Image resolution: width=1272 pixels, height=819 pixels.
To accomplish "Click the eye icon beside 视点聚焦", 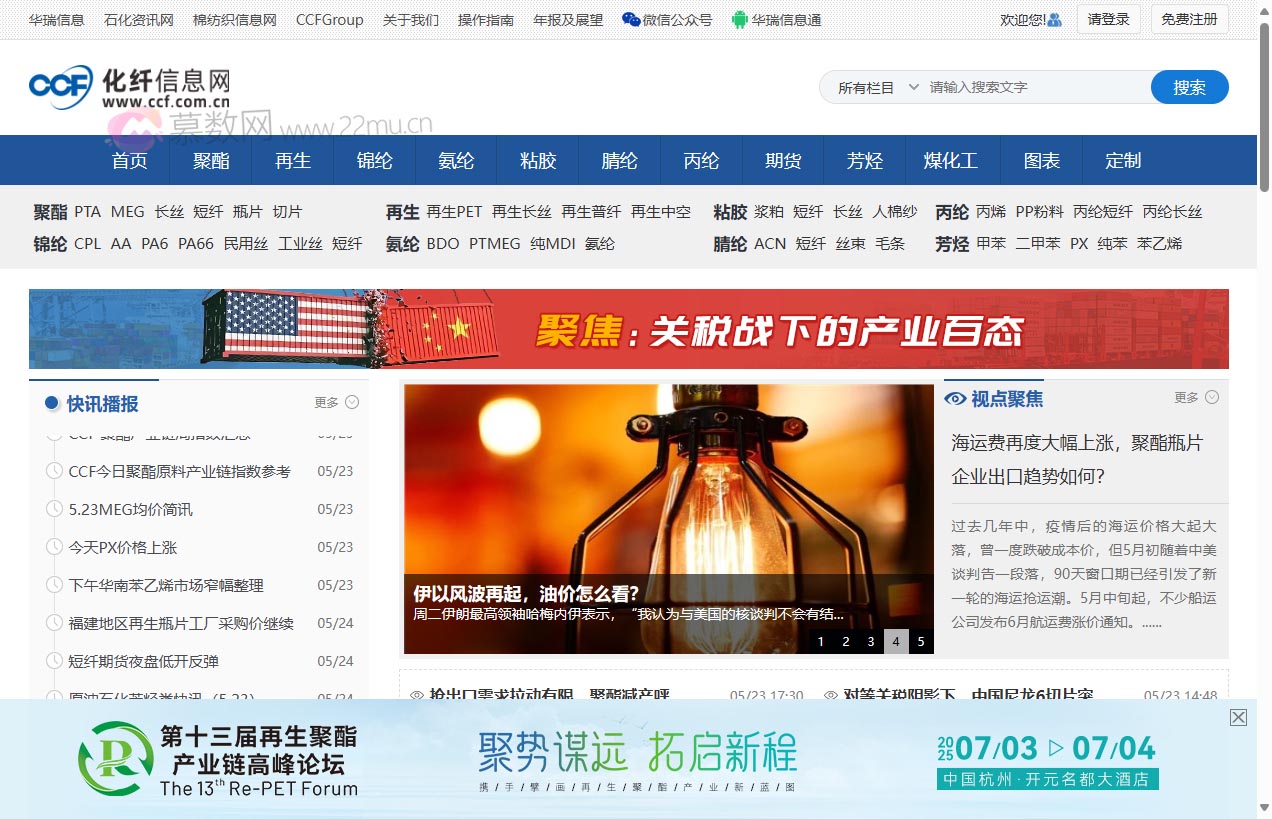I will (956, 397).
